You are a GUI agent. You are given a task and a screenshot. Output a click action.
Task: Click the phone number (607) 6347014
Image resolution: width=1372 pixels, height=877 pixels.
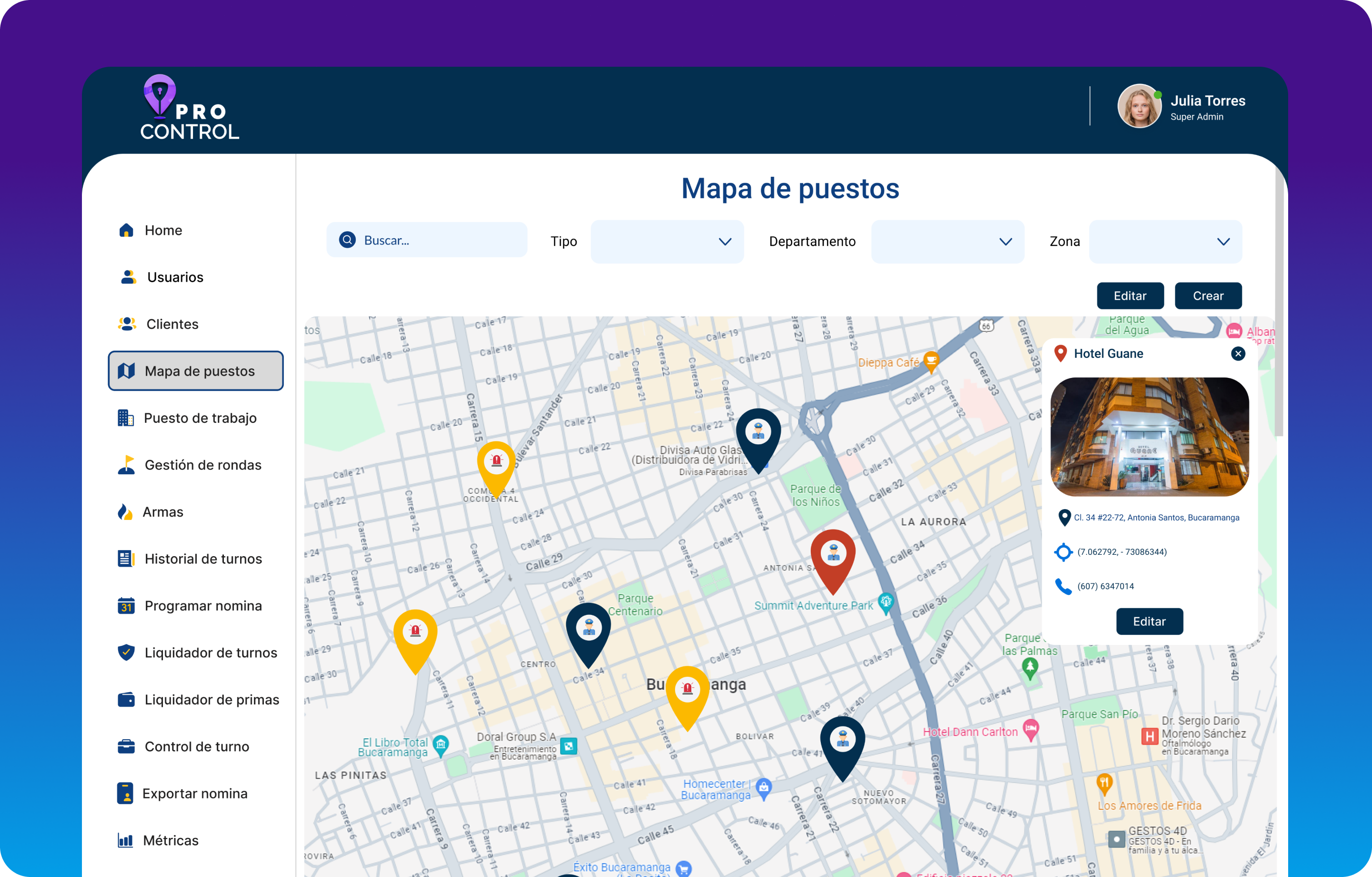point(1105,586)
